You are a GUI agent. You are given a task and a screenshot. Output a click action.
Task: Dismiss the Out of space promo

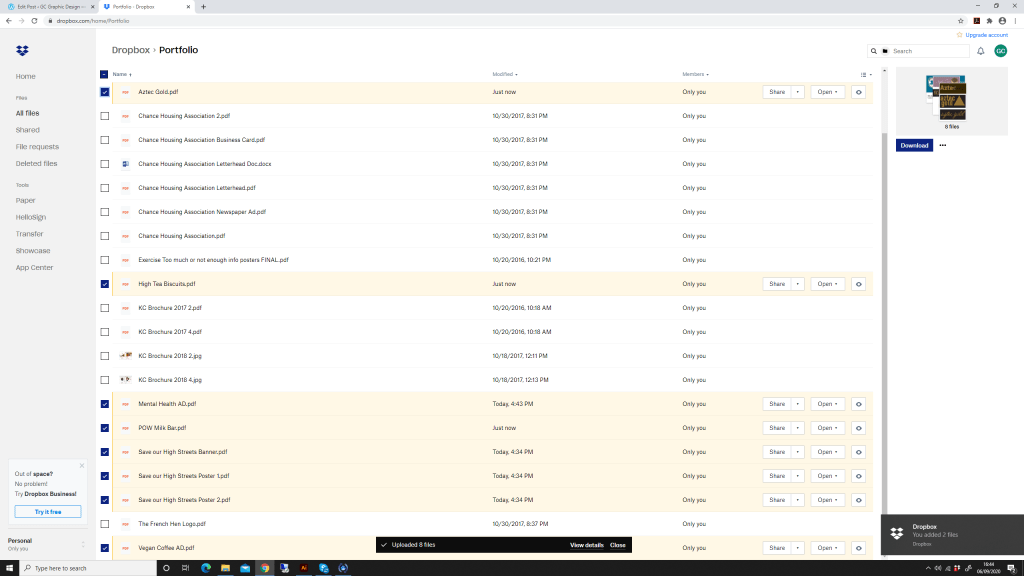82,465
